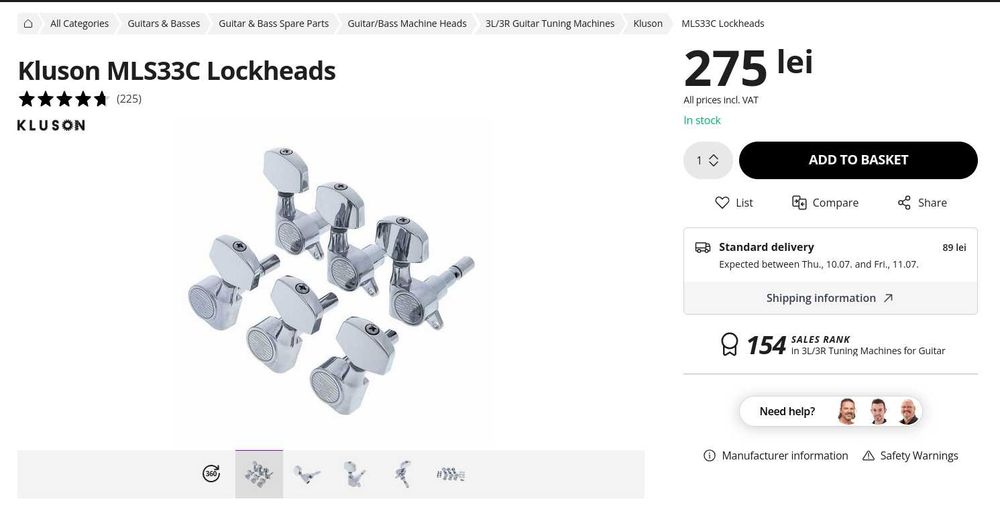Open the 225 reviews link

coord(129,98)
